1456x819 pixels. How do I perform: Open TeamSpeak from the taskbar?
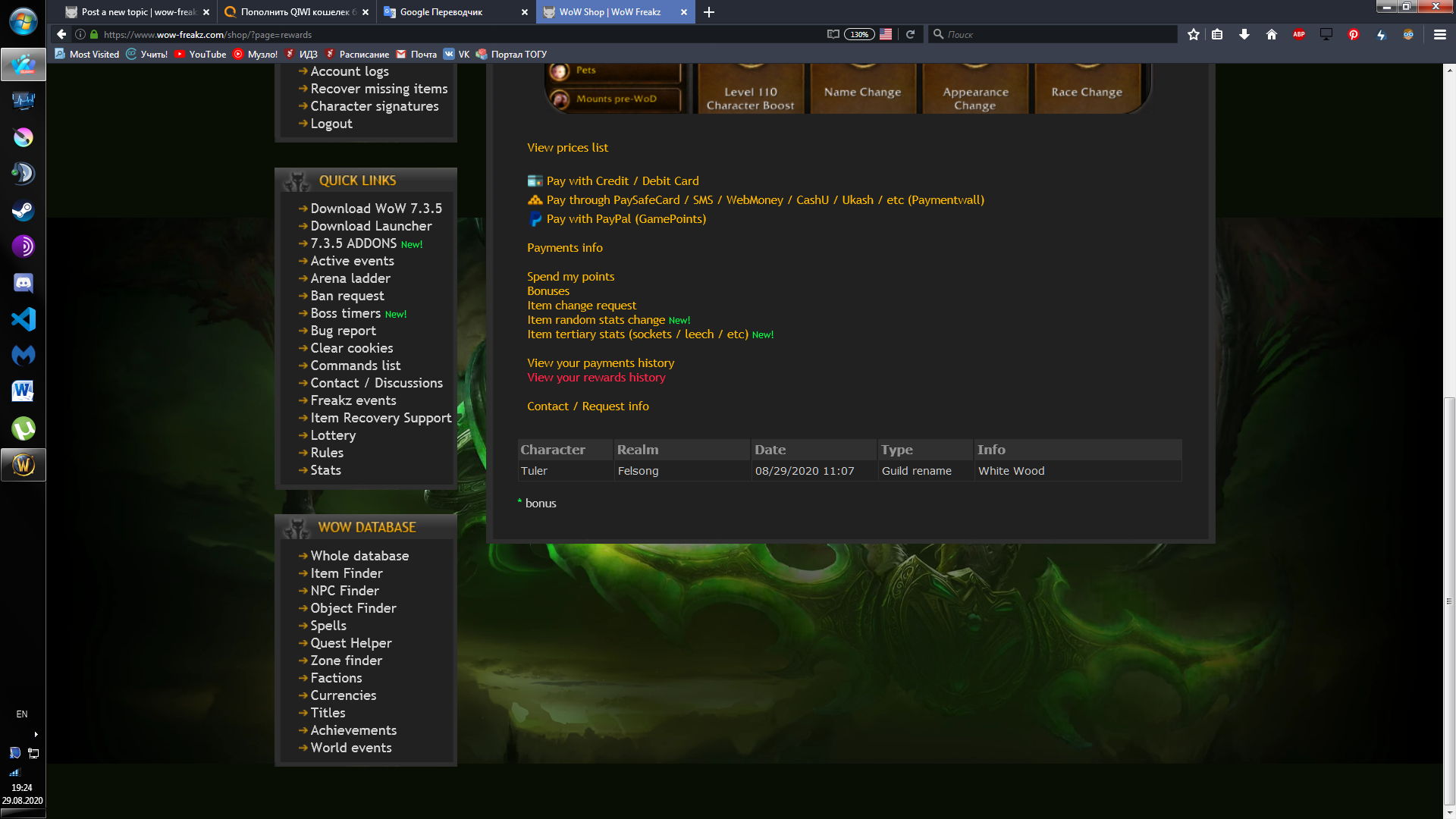pyautogui.click(x=23, y=174)
